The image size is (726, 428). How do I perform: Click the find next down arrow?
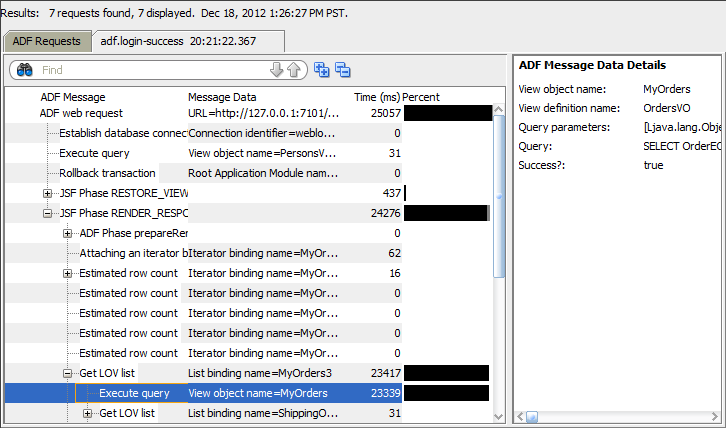pyautogui.click(x=276, y=70)
